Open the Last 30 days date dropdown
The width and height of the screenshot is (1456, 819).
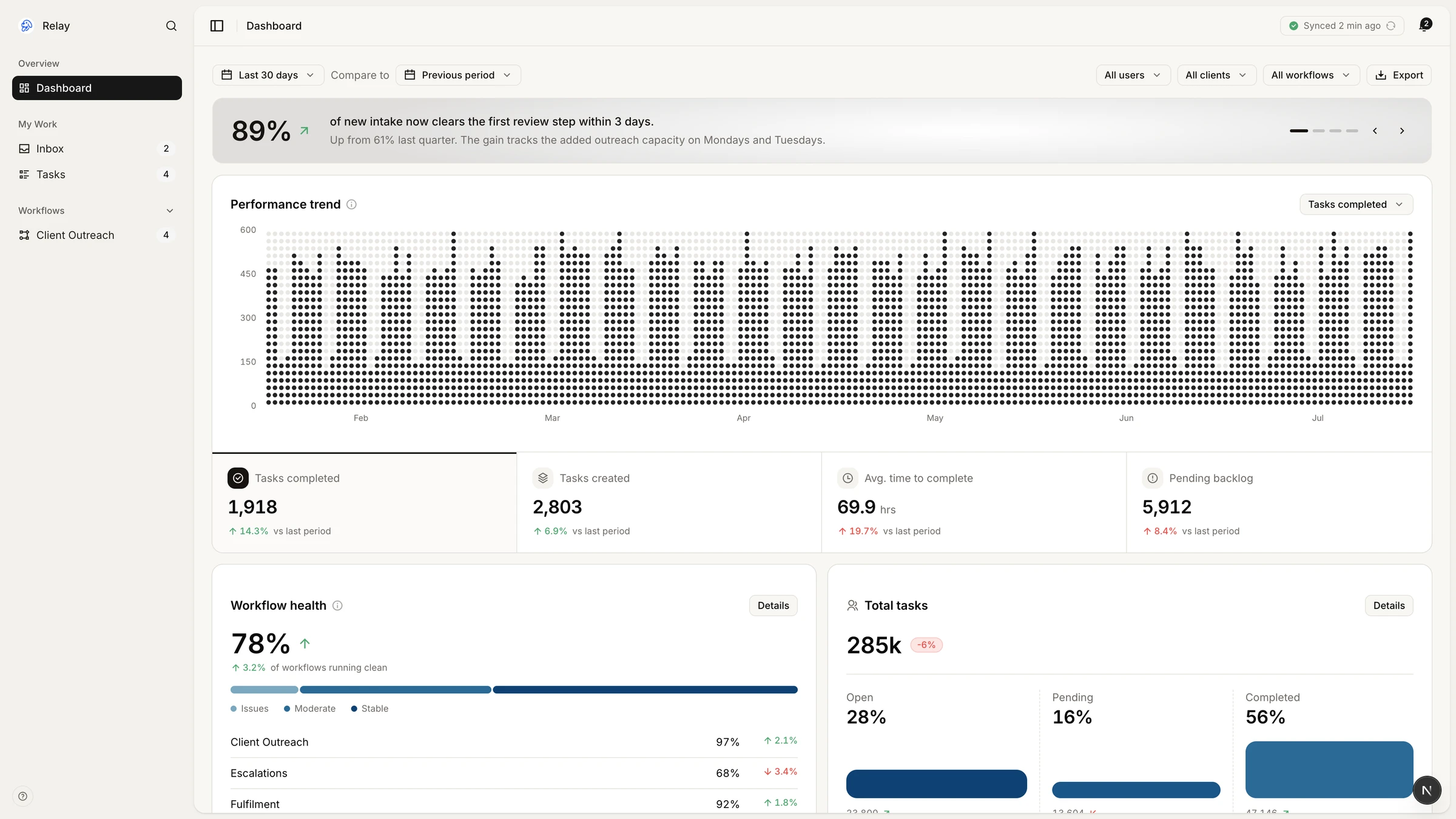(x=268, y=75)
